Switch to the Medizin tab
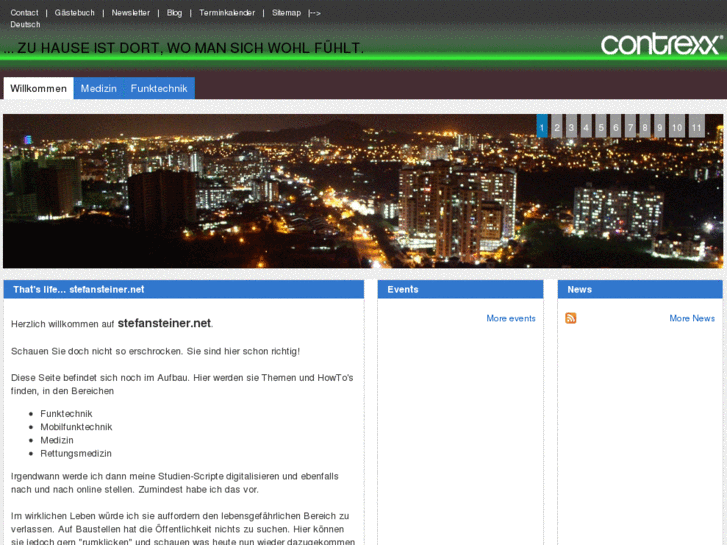The width and height of the screenshot is (727, 545). coord(99,88)
